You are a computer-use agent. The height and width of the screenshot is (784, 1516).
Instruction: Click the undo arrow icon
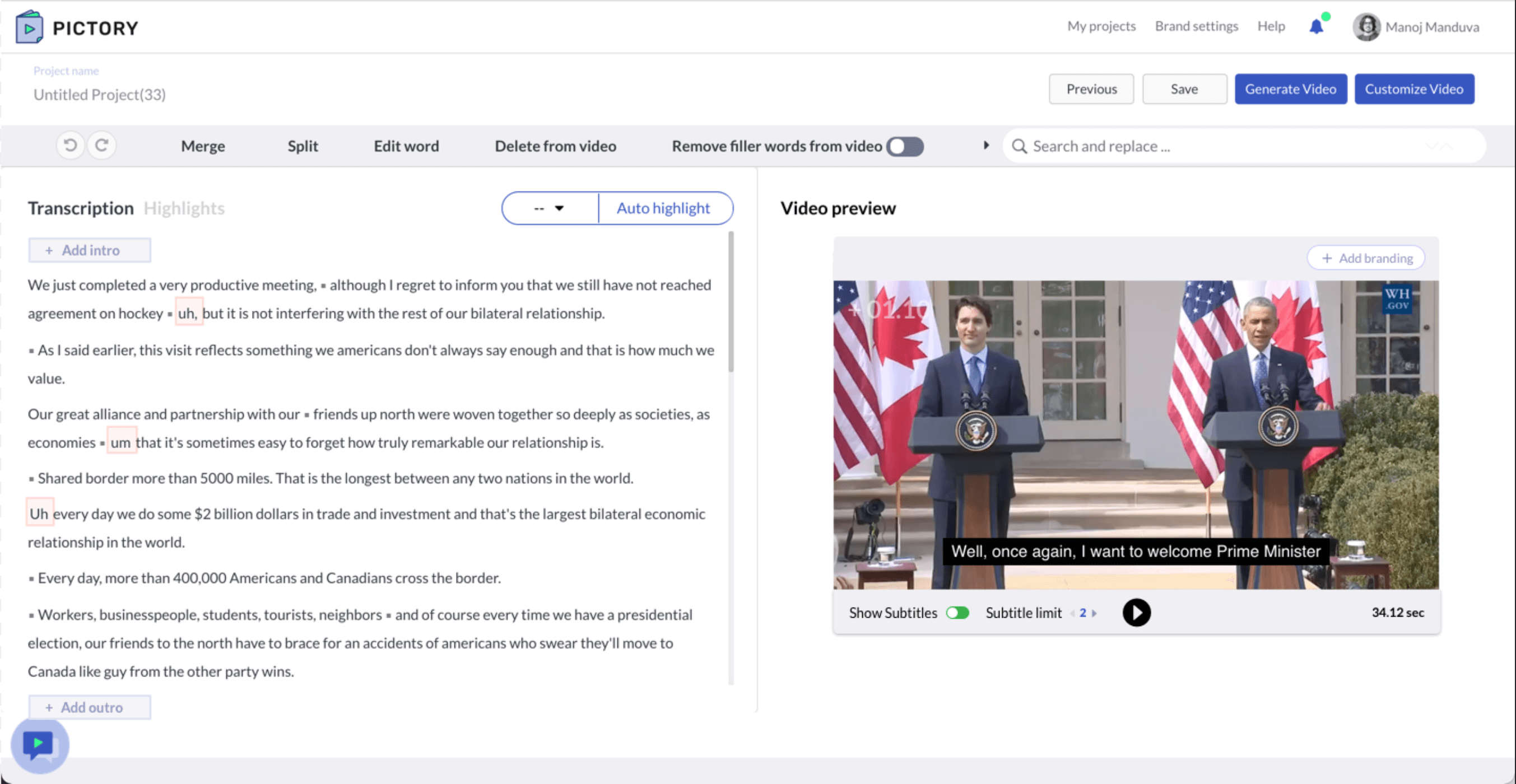(71, 145)
